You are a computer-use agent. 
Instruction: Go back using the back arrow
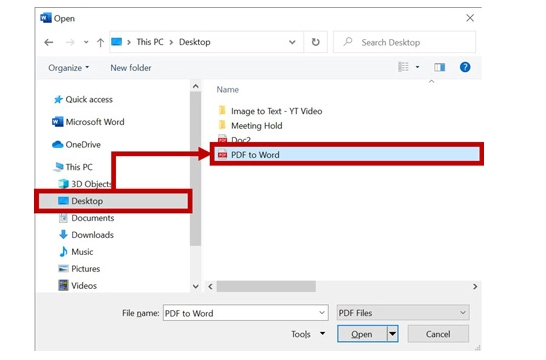49,42
